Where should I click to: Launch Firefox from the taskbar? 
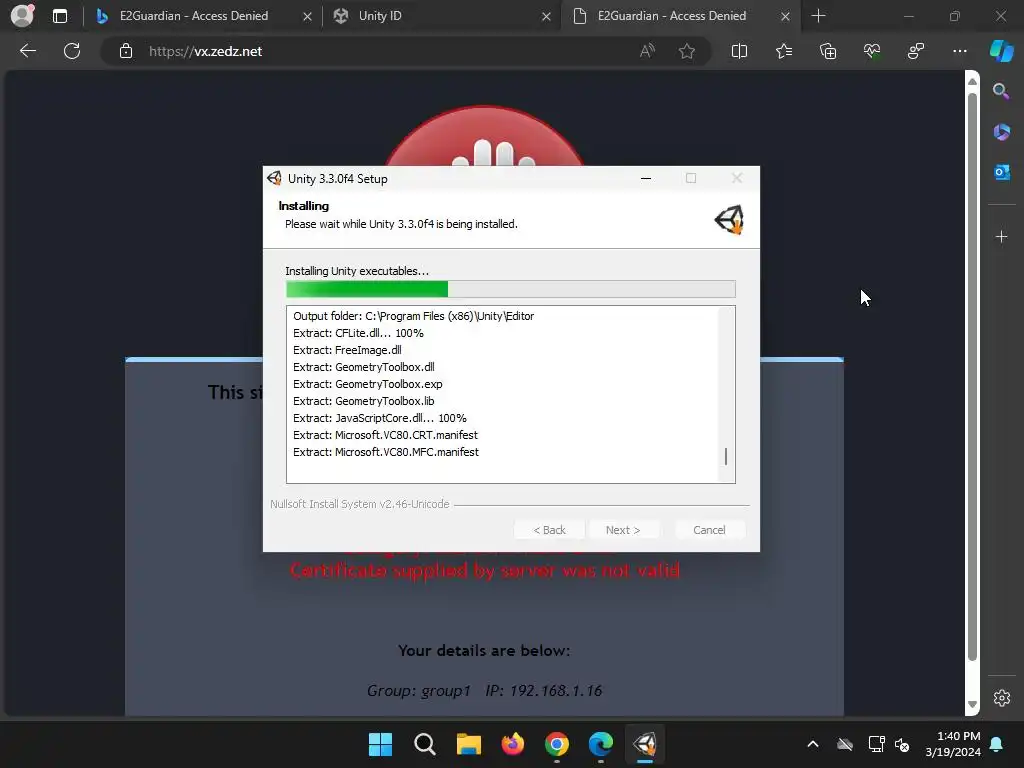pos(513,744)
